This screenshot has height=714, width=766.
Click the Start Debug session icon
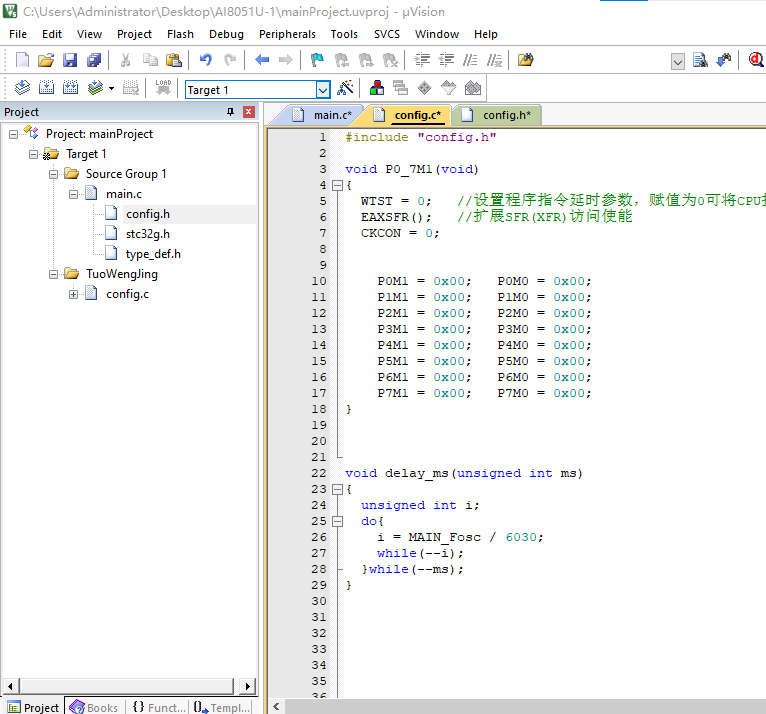(x=756, y=60)
